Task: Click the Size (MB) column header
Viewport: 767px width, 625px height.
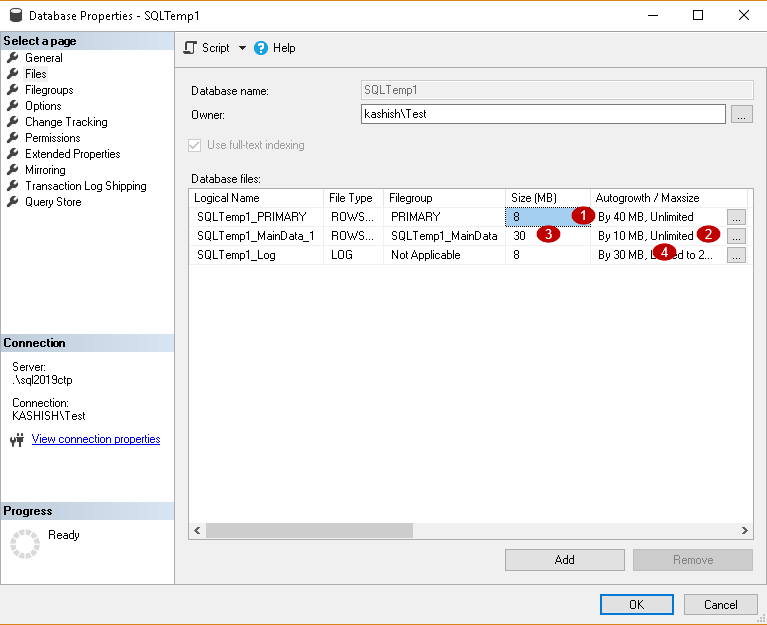Action: pyautogui.click(x=548, y=198)
